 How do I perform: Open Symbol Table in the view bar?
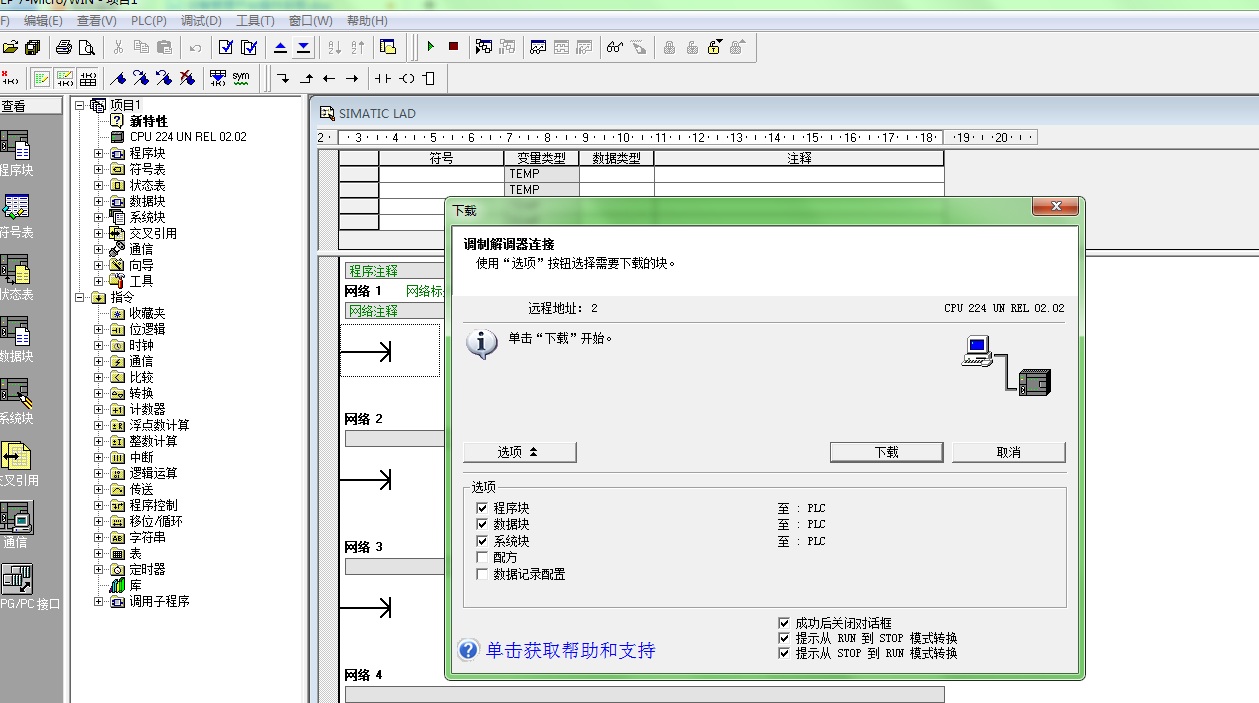15,215
